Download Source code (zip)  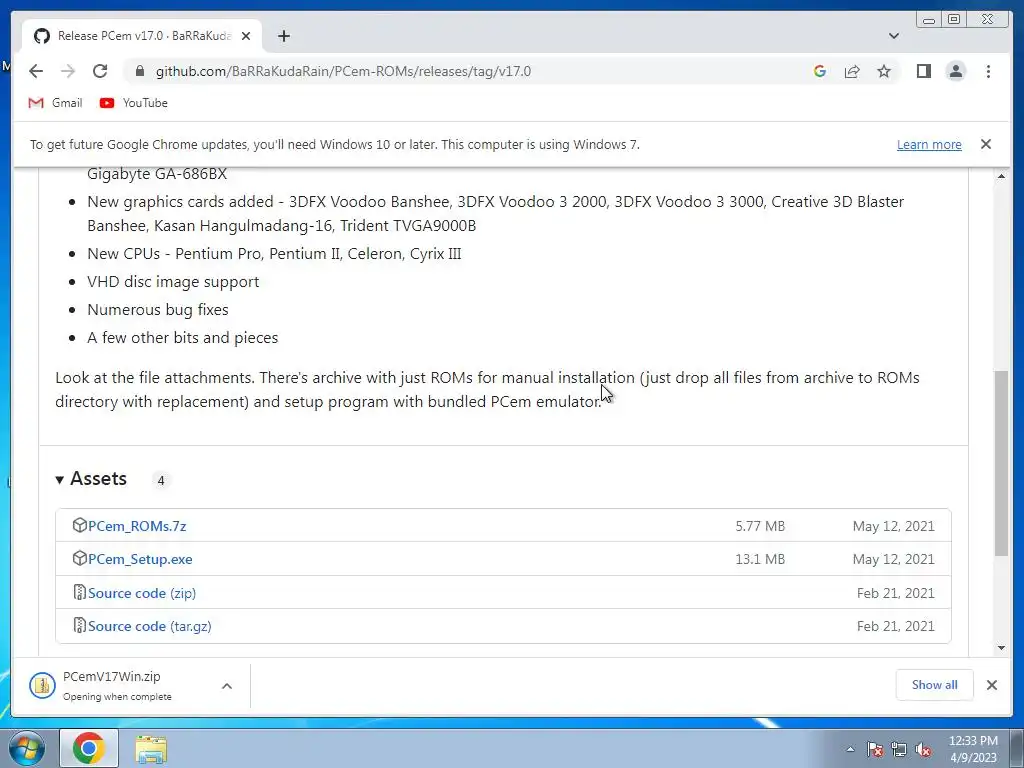tap(142, 593)
